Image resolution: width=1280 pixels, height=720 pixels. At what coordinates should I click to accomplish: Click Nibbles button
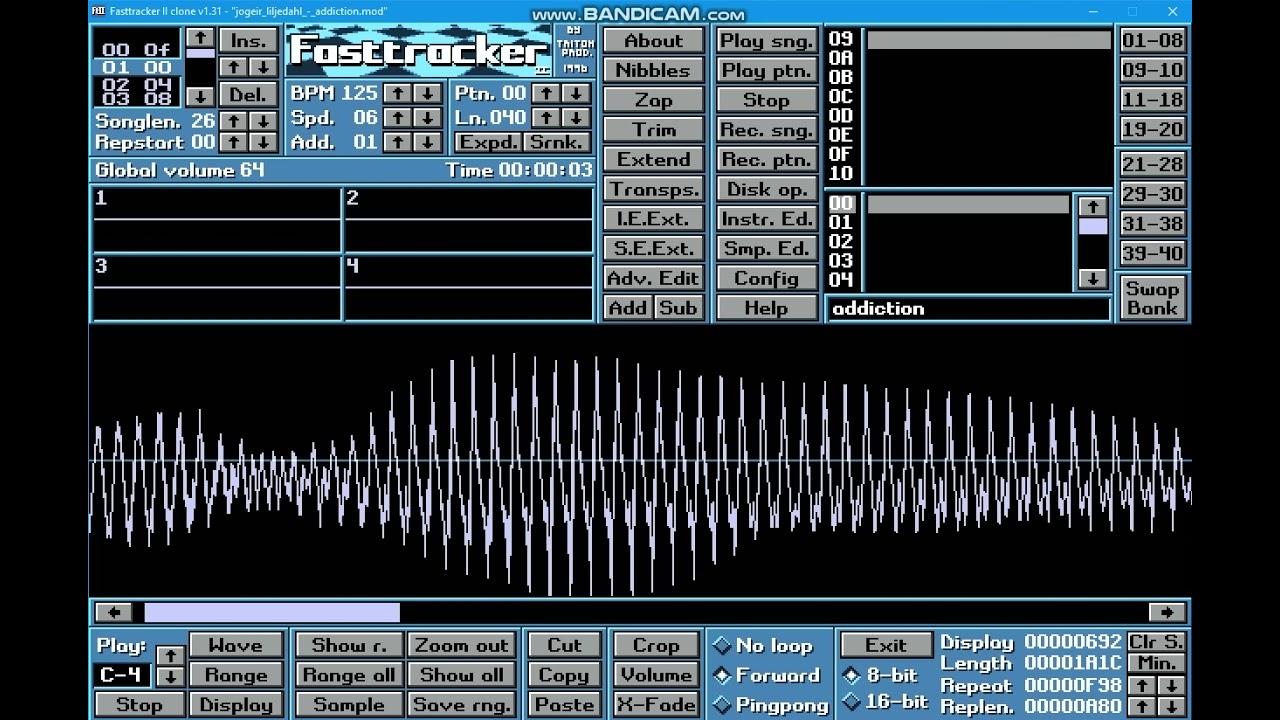tap(653, 70)
